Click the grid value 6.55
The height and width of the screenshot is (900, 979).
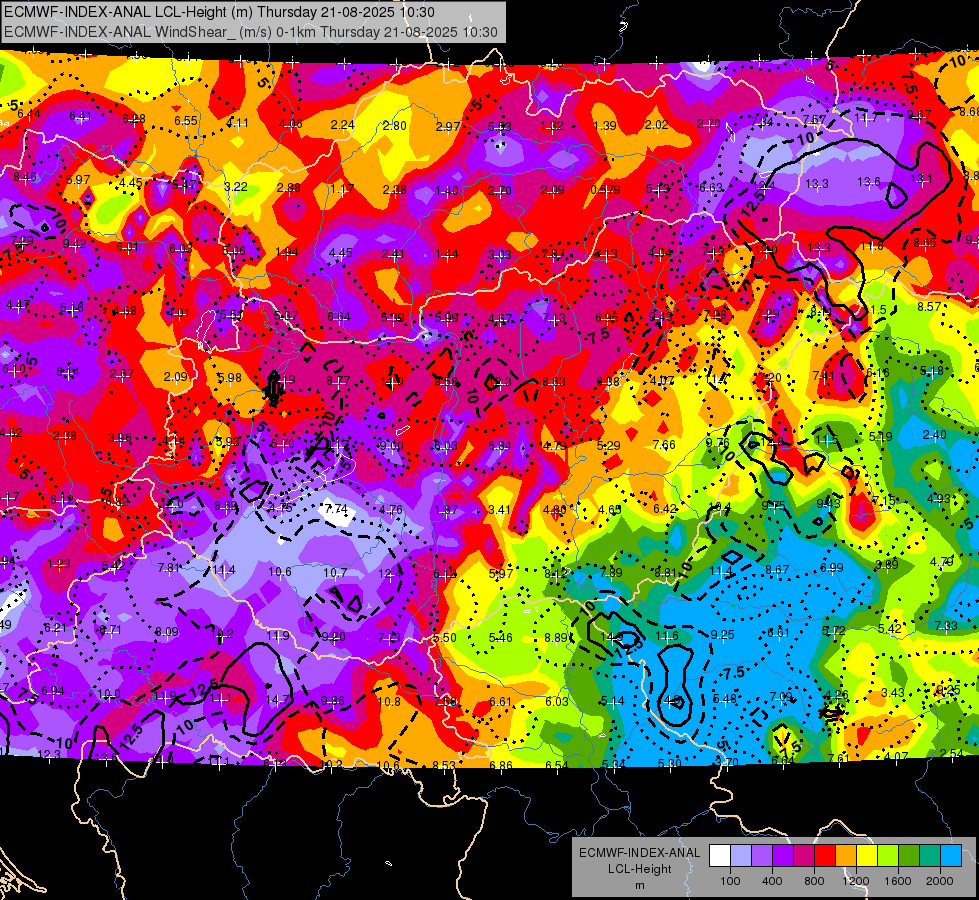point(185,121)
